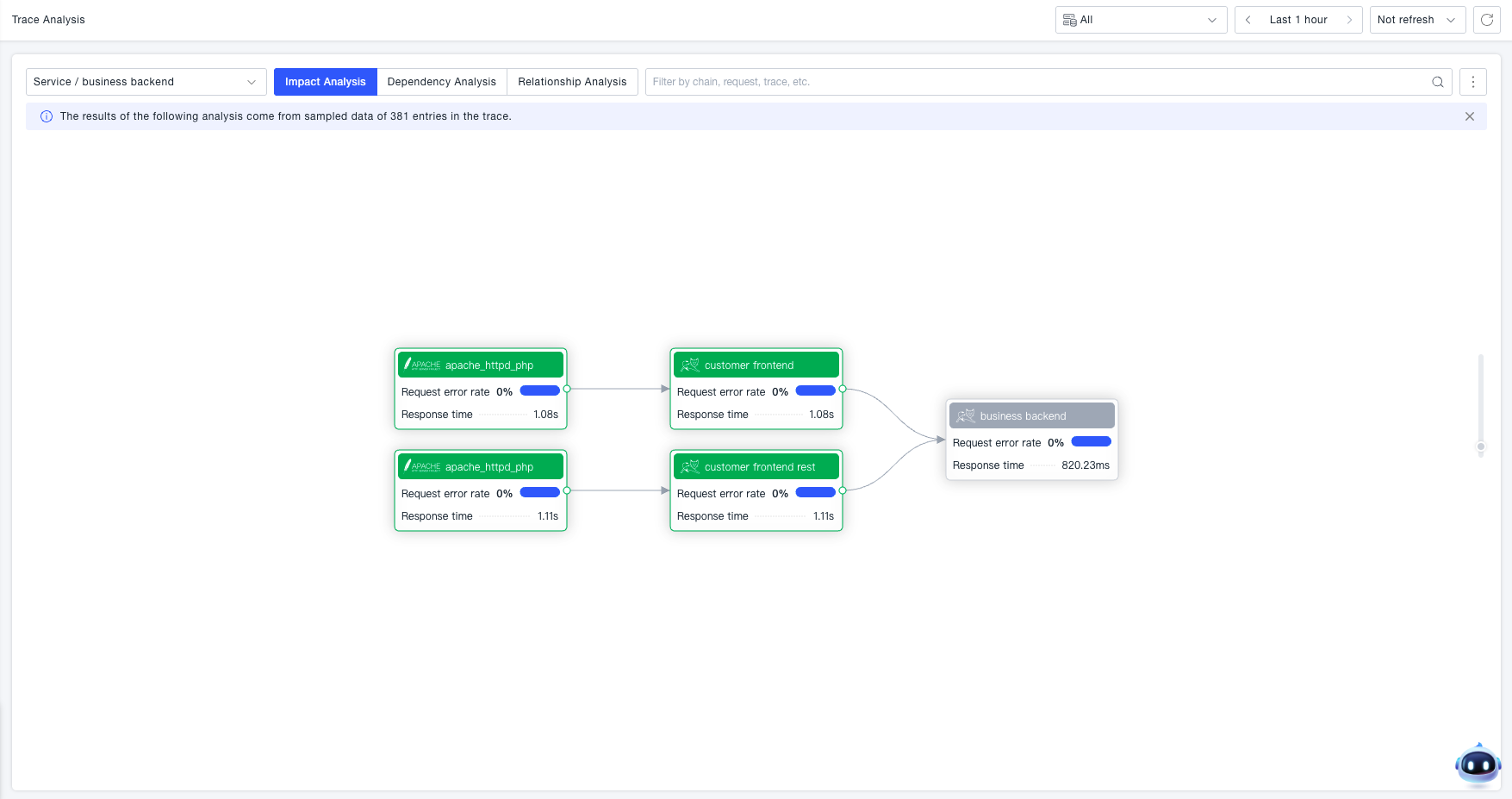Viewport: 1512px width, 799px height.
Task: Click the icon on customer frontend rest node
Action: pos(689,466)
